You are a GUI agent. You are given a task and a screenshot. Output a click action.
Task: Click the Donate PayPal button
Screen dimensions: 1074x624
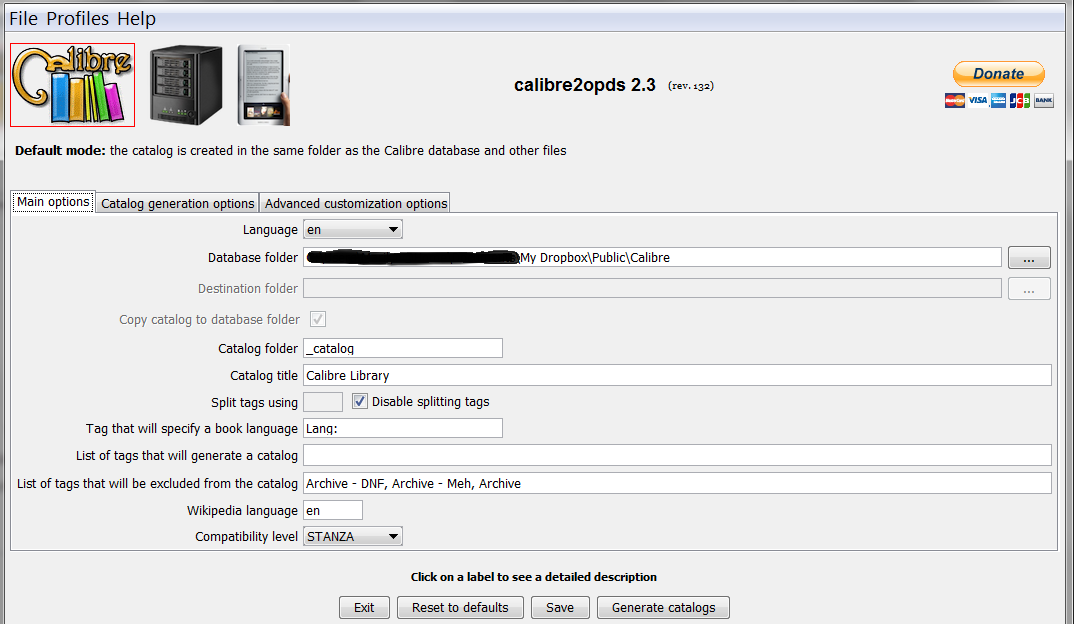pos(999,74)
